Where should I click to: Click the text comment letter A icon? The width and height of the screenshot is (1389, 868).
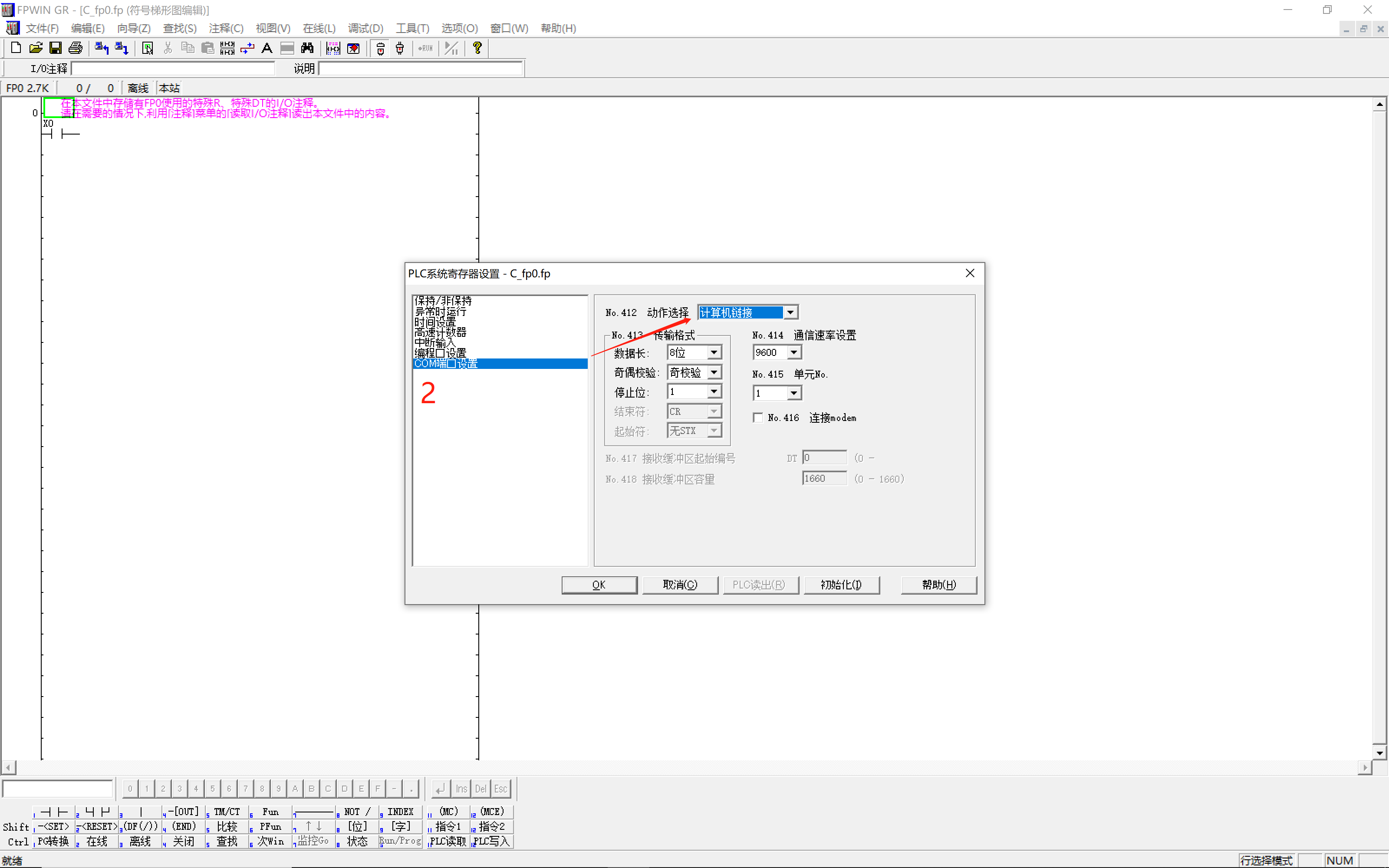(267, 48)
